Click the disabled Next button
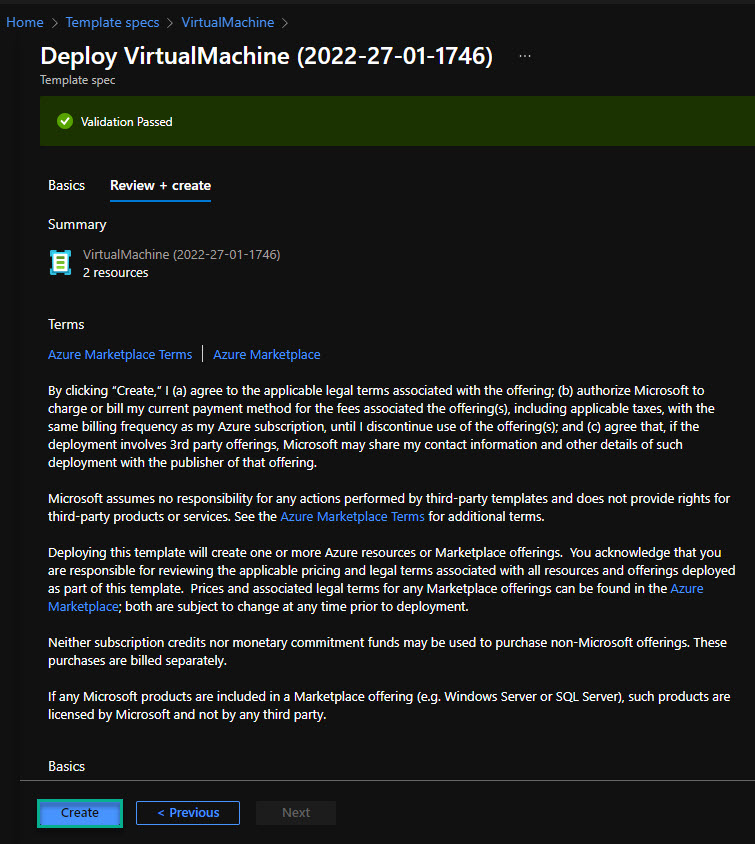 (296, 812)
